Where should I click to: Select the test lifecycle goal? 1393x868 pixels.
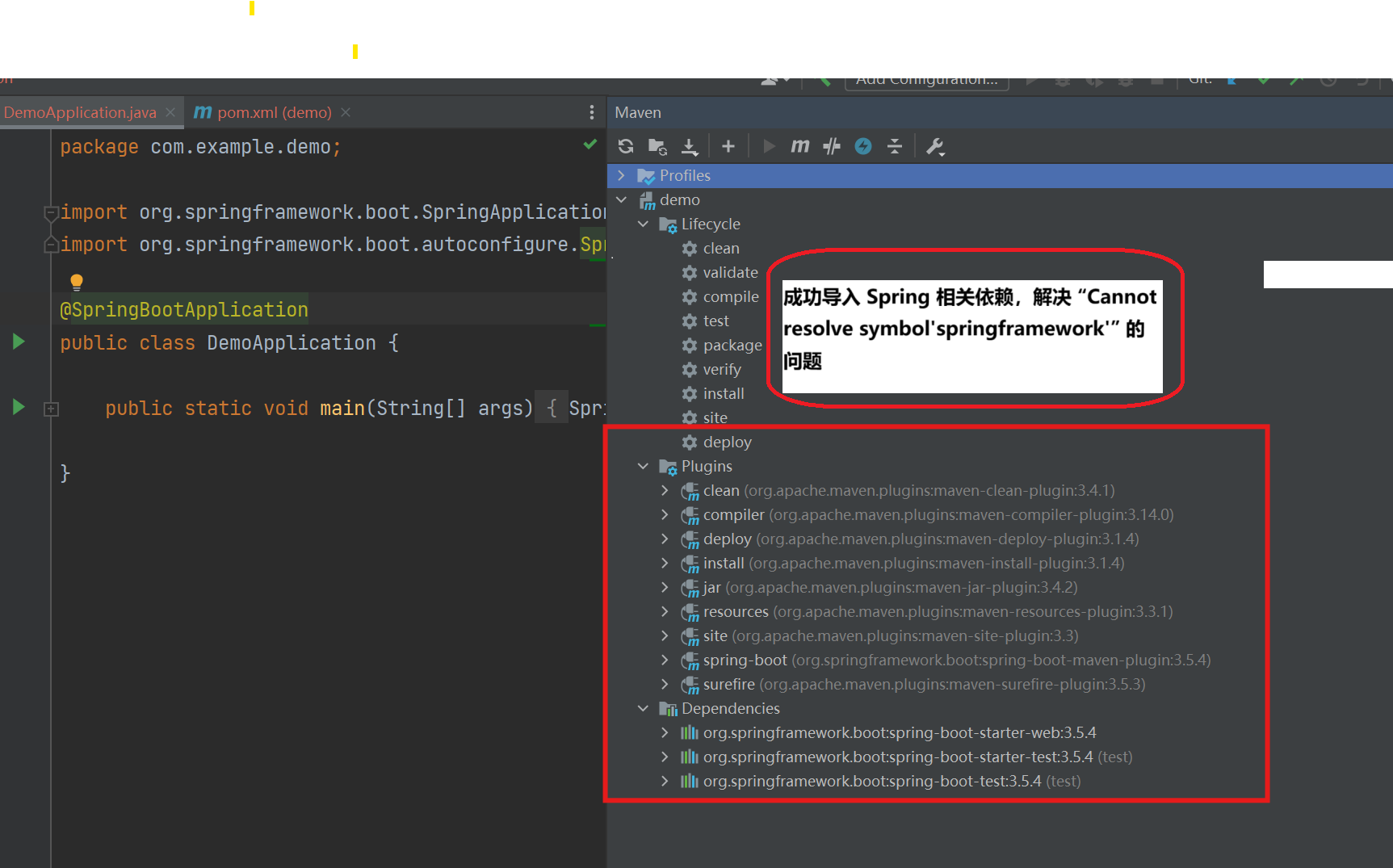point(706,321)
